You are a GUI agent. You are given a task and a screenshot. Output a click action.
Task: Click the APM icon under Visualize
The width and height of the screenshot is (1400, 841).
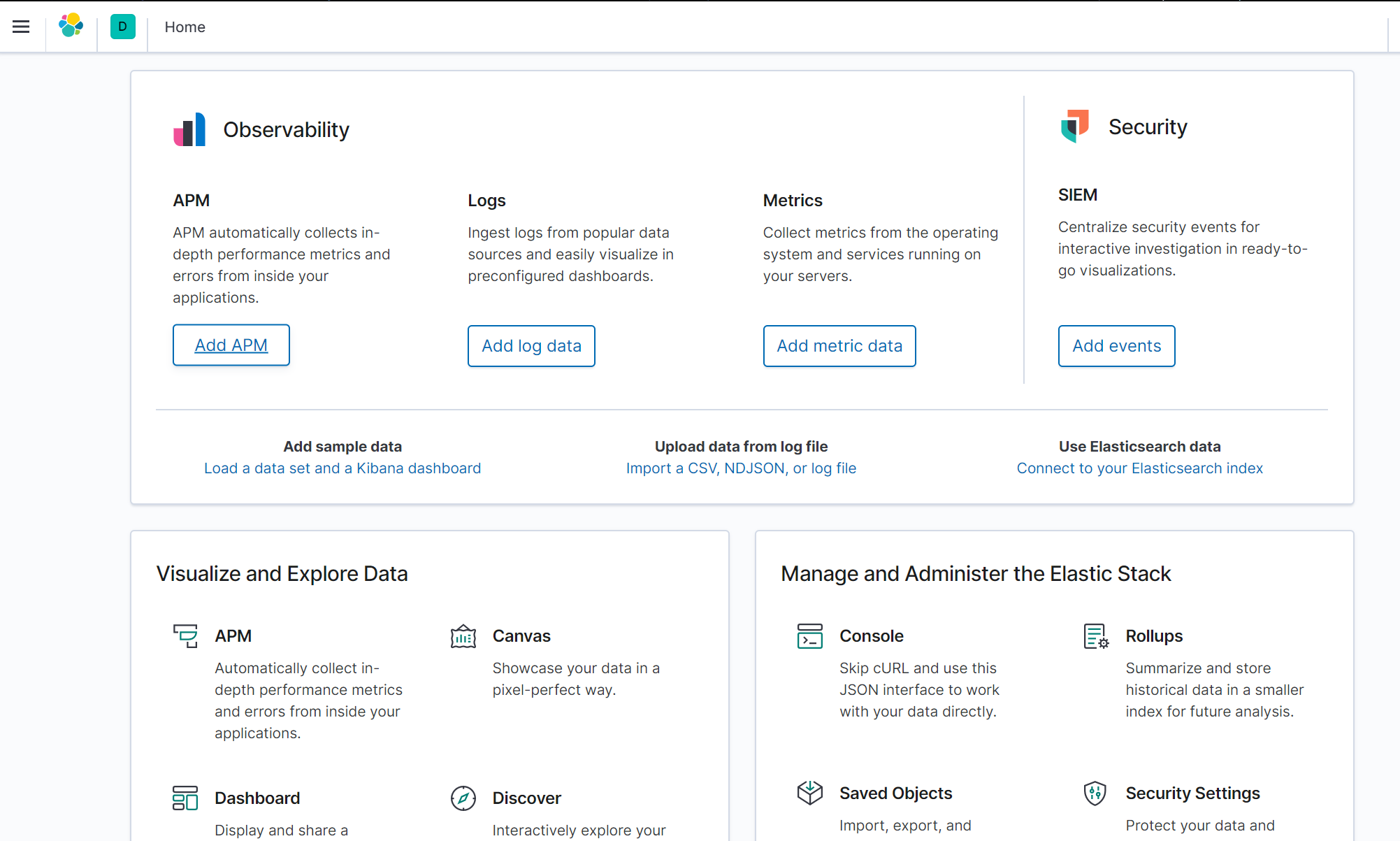(185, 636)
